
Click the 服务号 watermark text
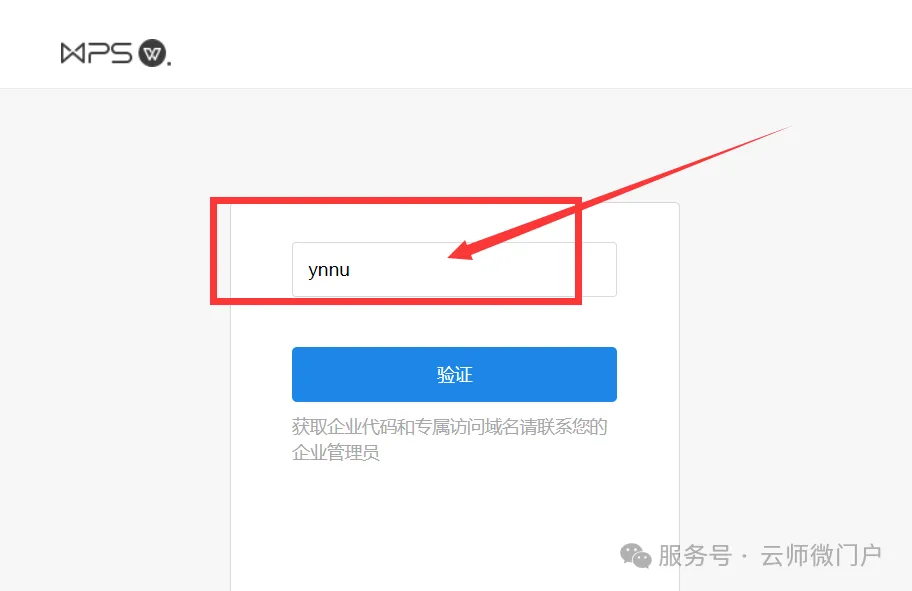point(695,556)
